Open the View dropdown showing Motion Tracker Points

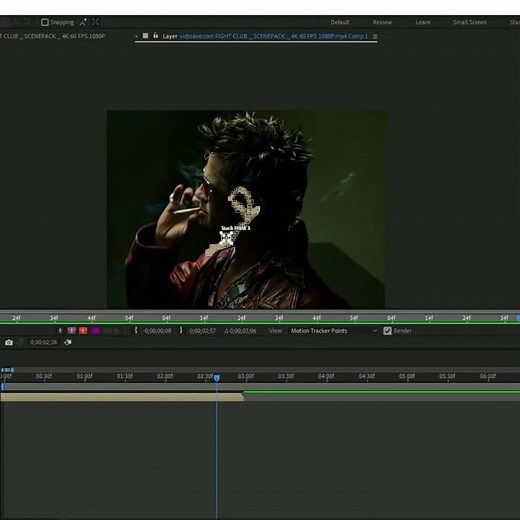click(x=333, y=331)
